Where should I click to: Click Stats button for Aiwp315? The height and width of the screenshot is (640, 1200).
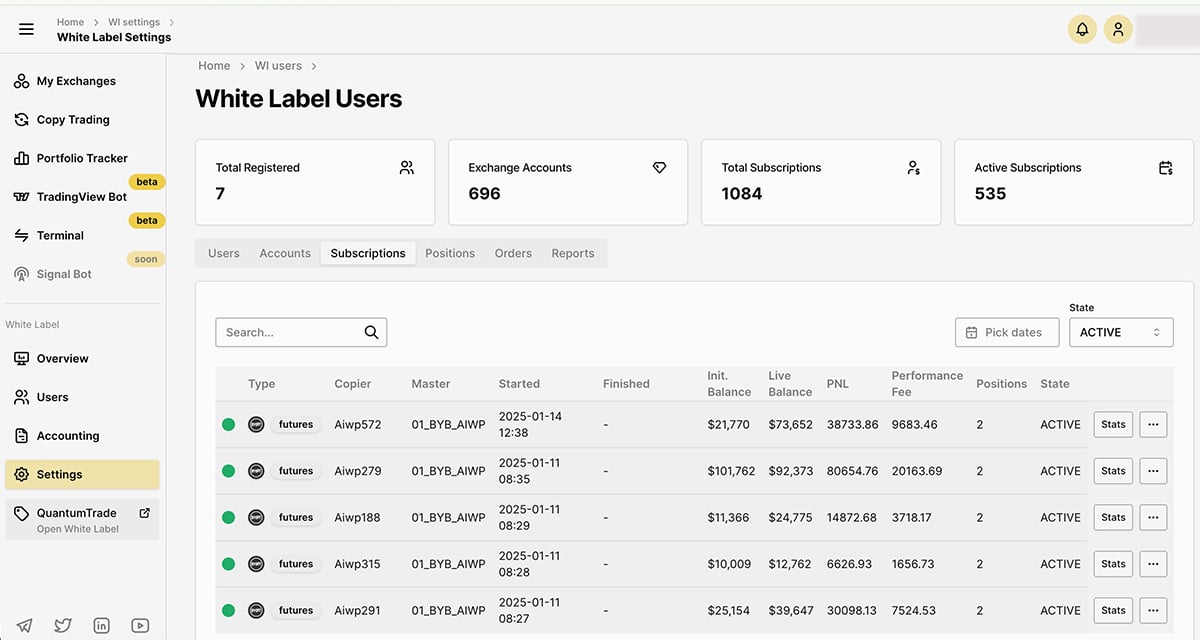pyautogui.click(x=1113, y=564)
